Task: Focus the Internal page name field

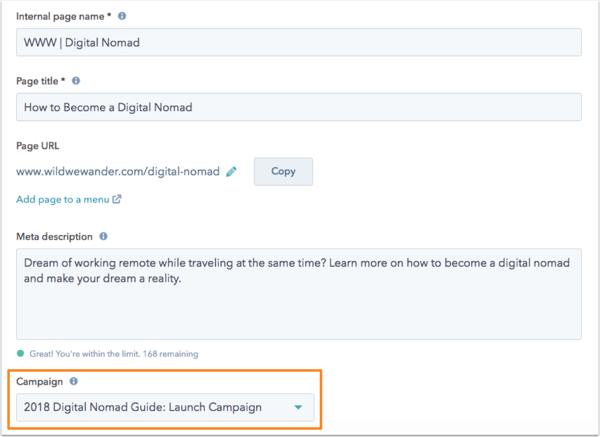Action: (298, 42)
